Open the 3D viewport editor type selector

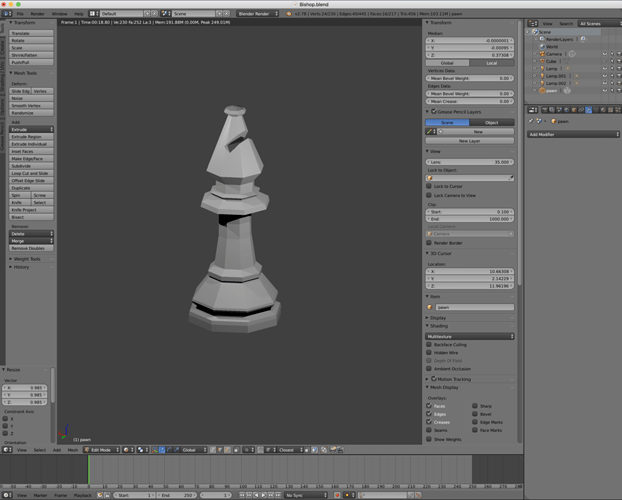7,450
